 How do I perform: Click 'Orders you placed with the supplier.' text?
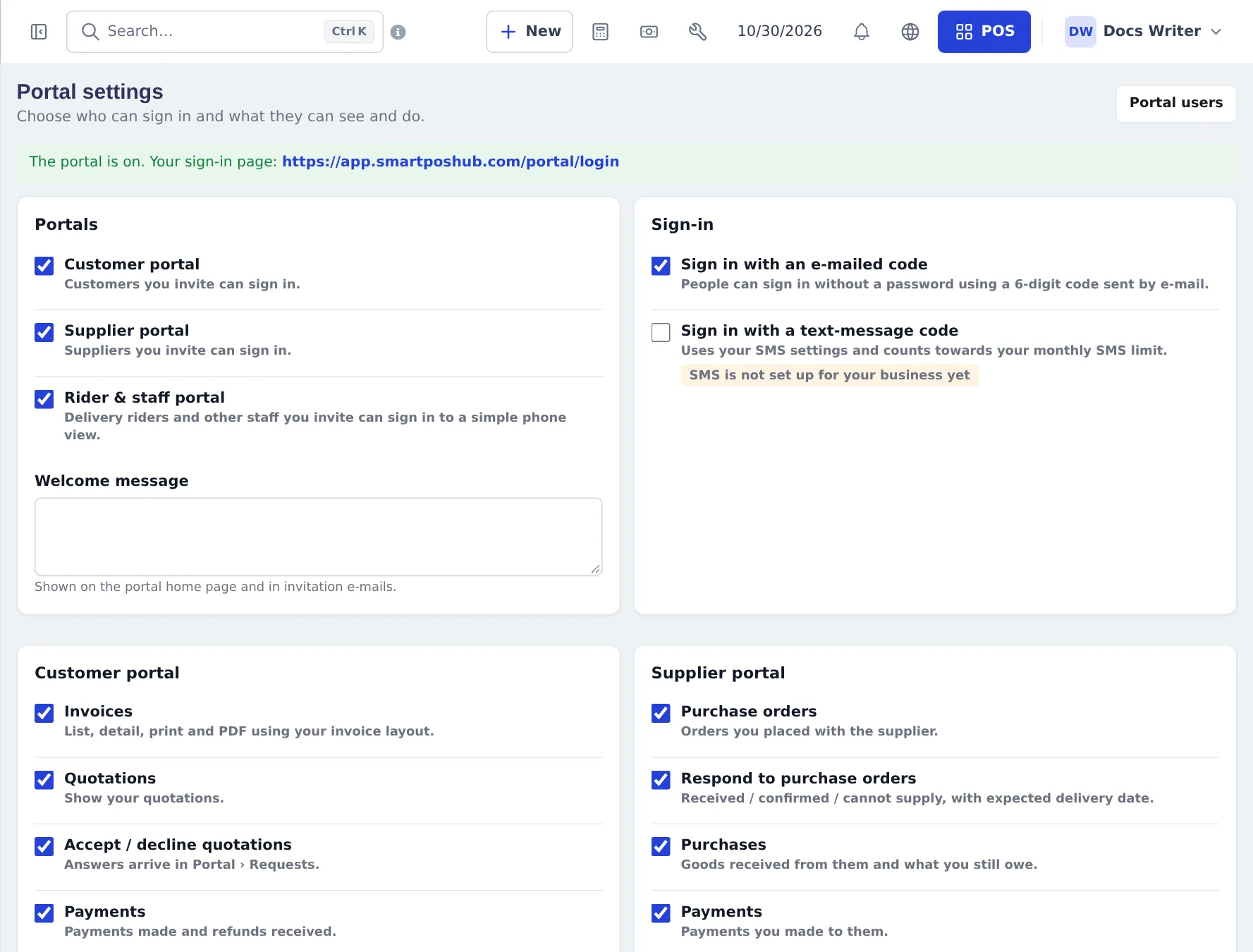tap(809, 731)
